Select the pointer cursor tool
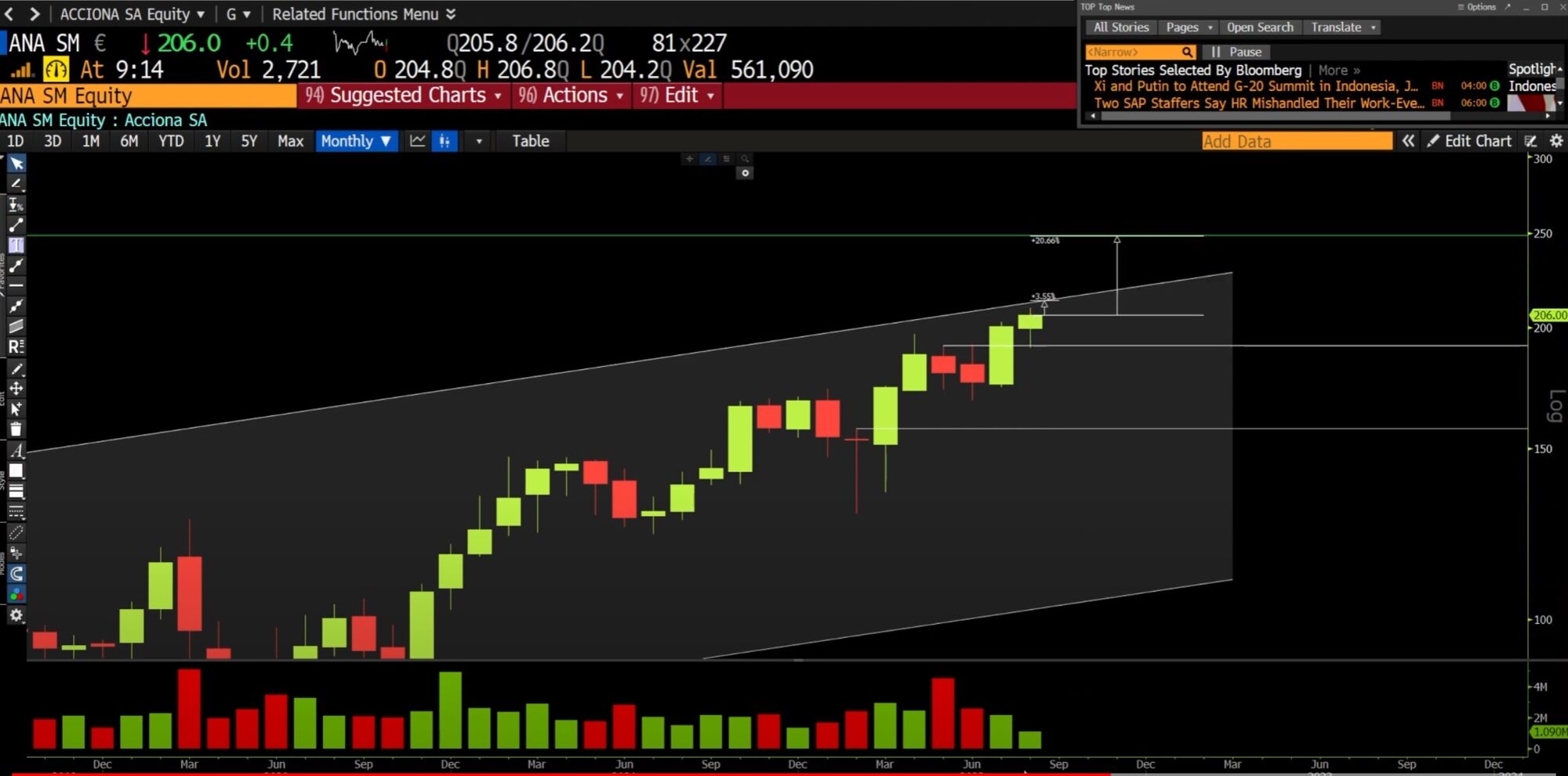1568x776 pixels. click(16, 163)
